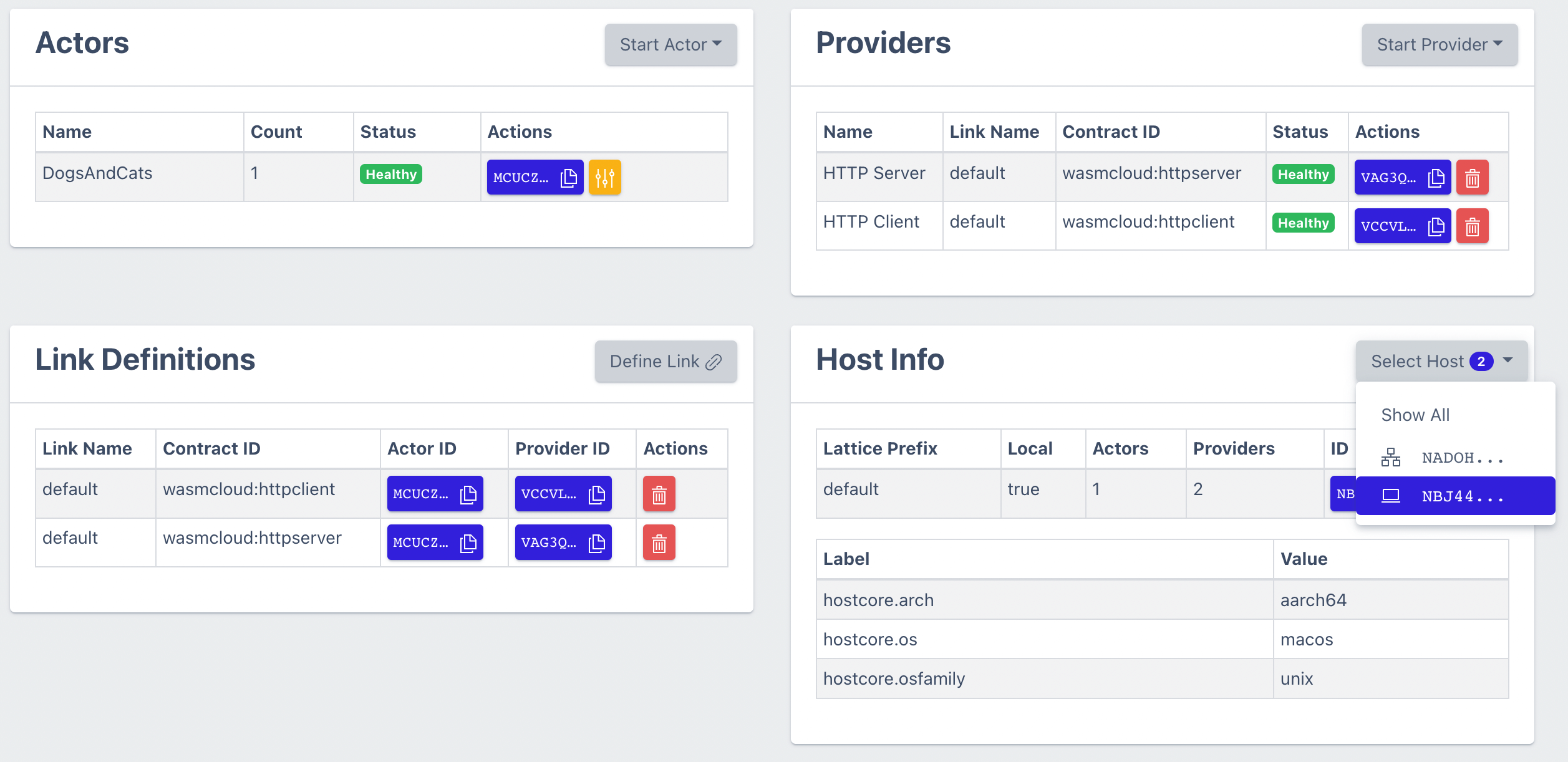Click the monitor icon beside the NBJ44 host
1568x762 pixels.
[1390, 495]
